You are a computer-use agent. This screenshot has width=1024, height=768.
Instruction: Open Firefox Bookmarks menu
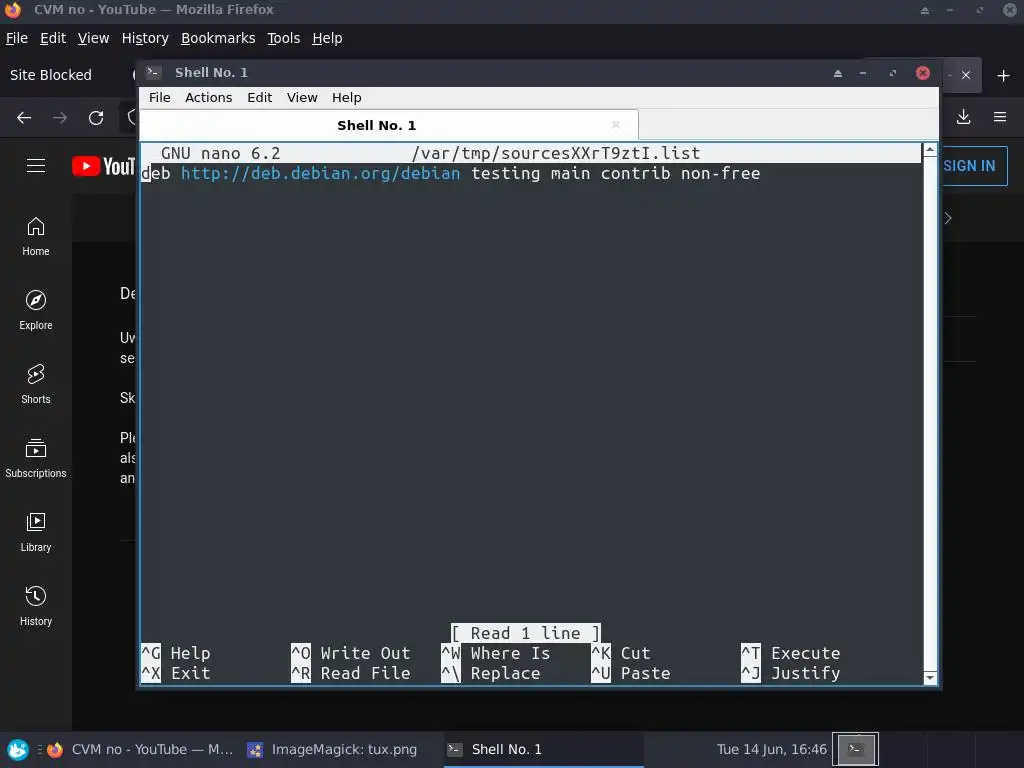(218, 39)
